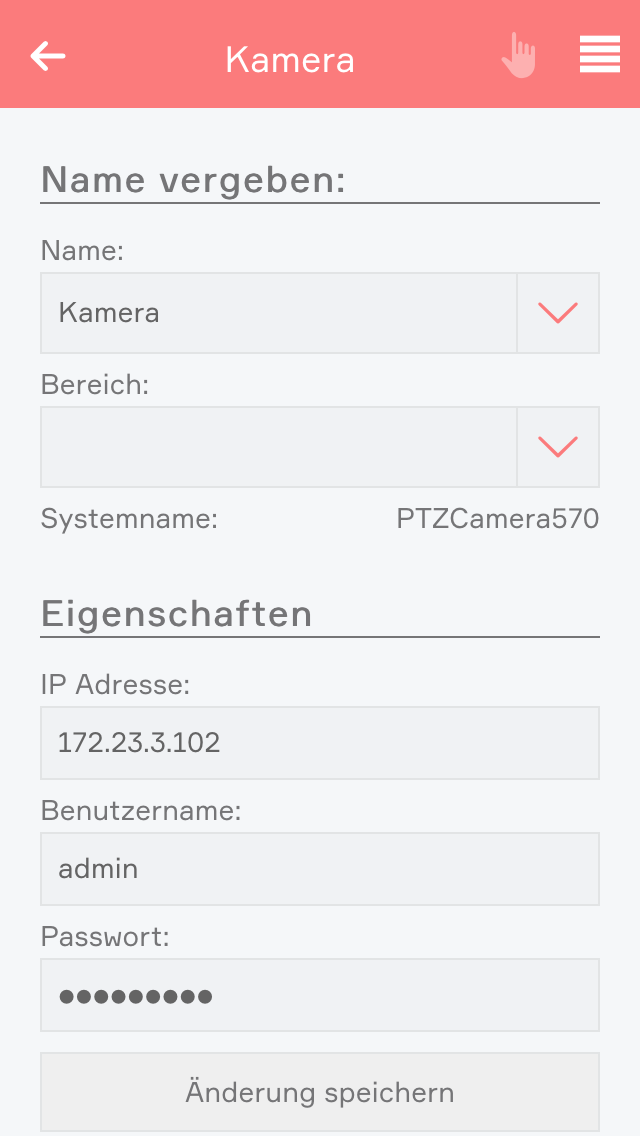Tap the "Benutzername:" label
This screenshot has height=1136, width=640.
[x=141, y=811]
